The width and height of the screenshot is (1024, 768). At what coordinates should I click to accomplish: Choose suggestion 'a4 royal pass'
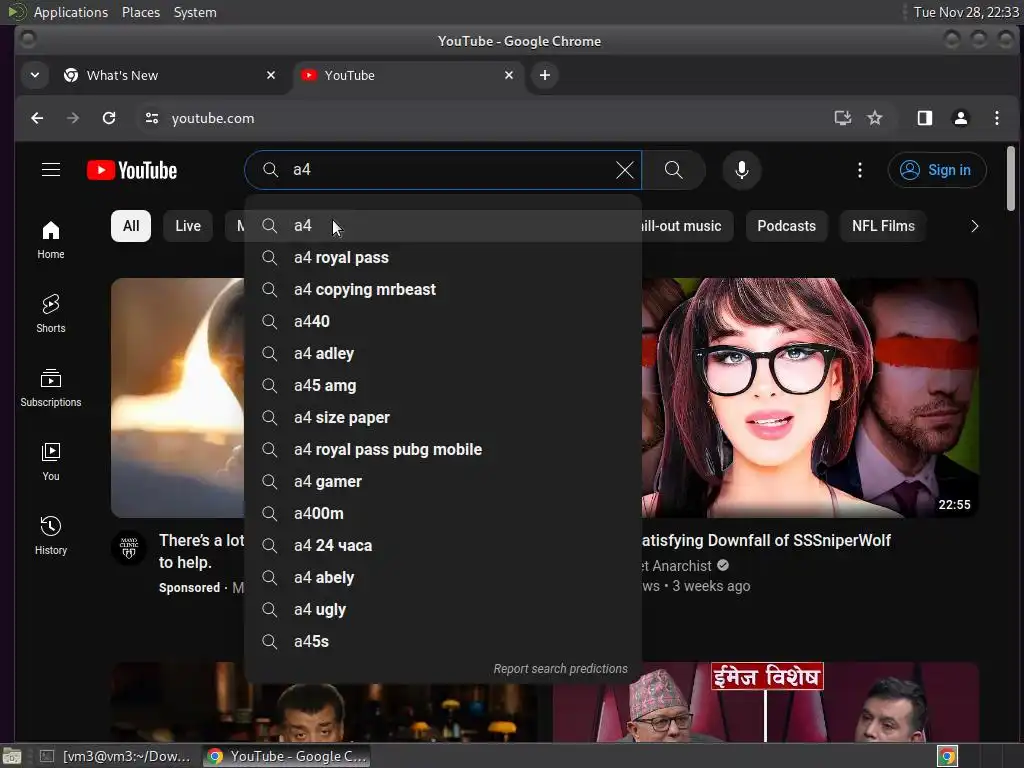pyautogui.click(x=443, y=258)
